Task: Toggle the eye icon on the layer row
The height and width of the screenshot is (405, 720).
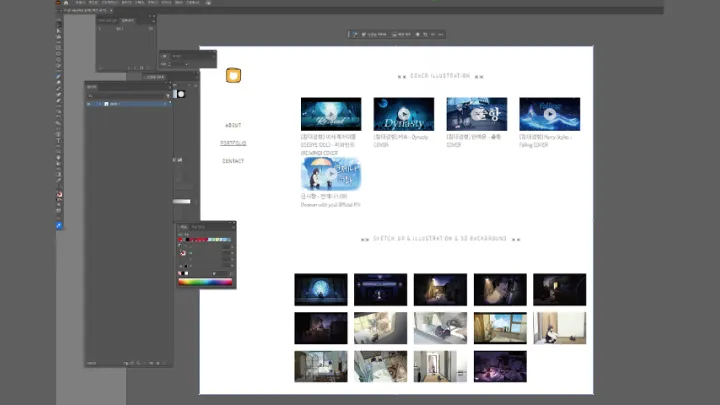Action: click(x=89, y=104)
